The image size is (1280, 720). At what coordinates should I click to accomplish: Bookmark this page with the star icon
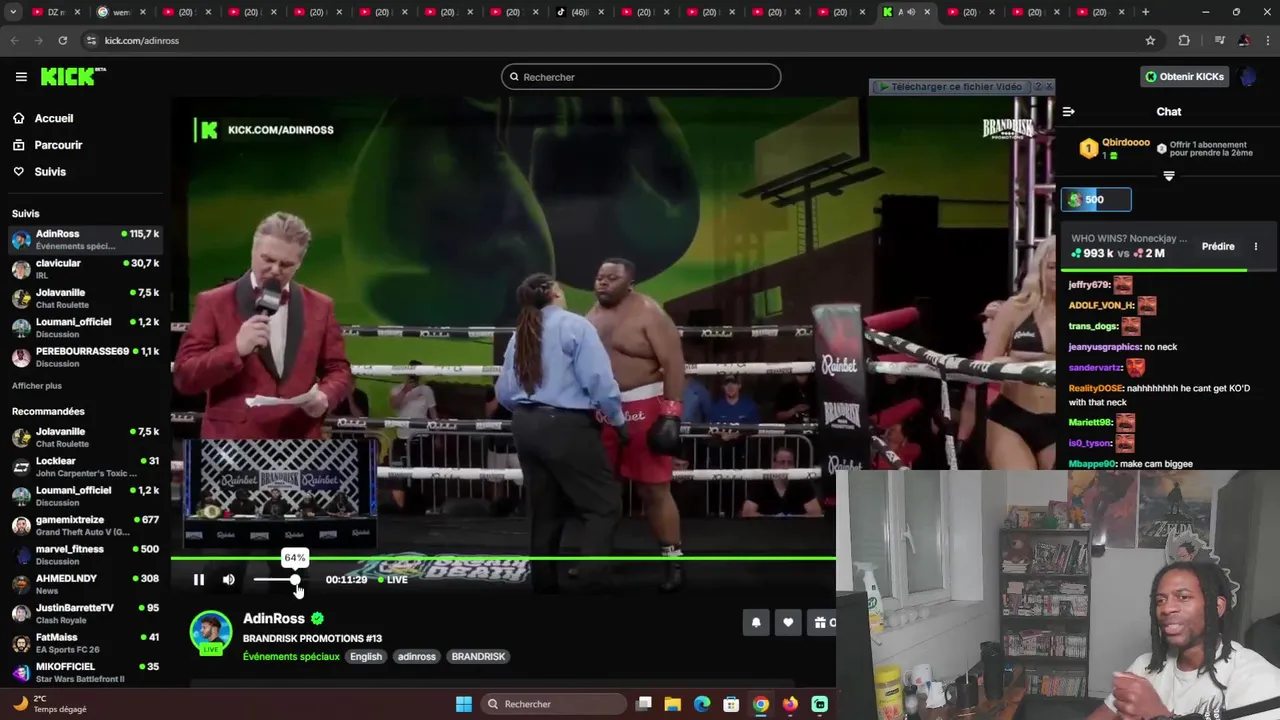[x=1150, y=40]
